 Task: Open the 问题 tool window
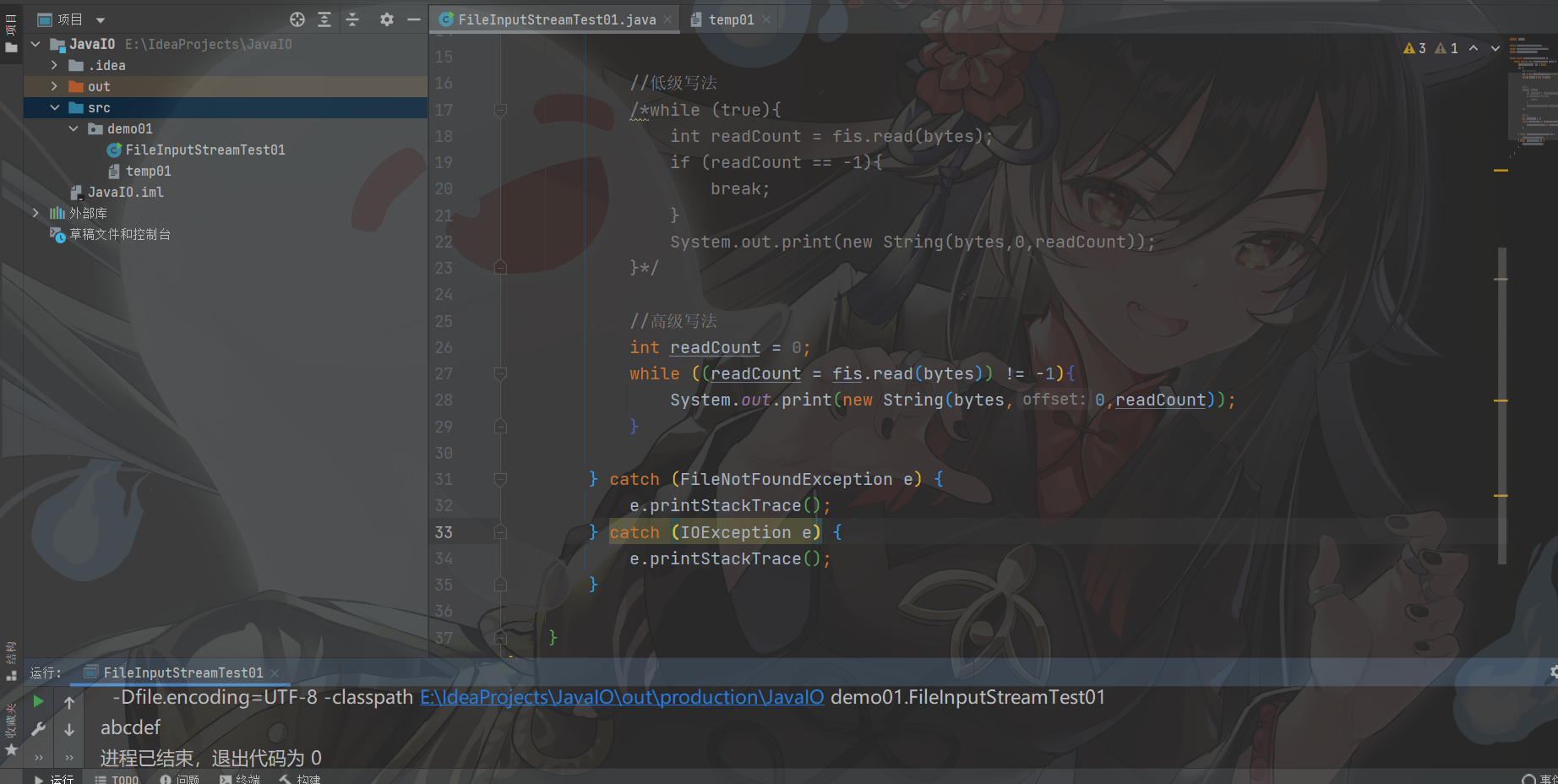[x=180, y=779]
